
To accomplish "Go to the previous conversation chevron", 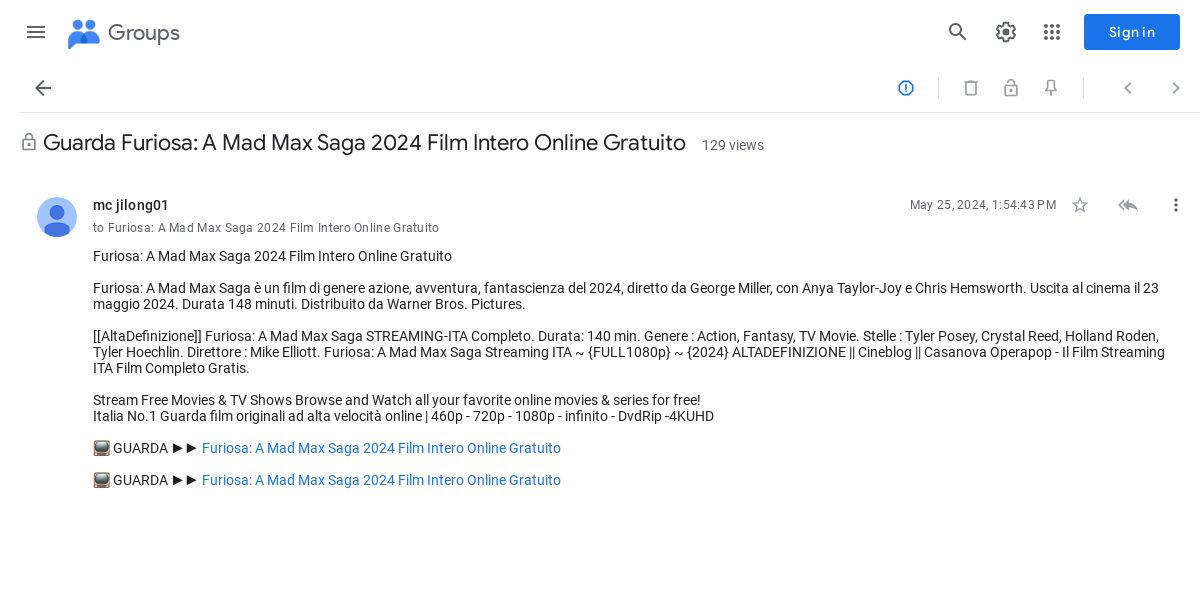I will pos(1128,88).
